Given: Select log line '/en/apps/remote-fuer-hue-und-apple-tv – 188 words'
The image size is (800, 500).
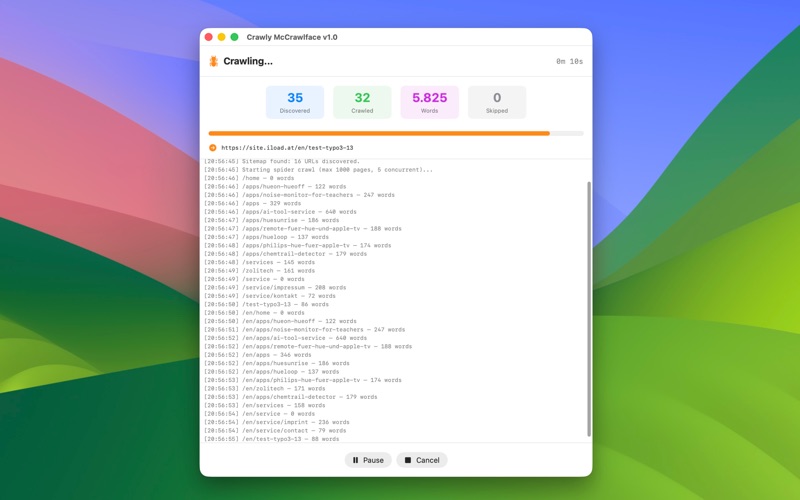Looking at the screenshot, I should [x=308, y=346].
